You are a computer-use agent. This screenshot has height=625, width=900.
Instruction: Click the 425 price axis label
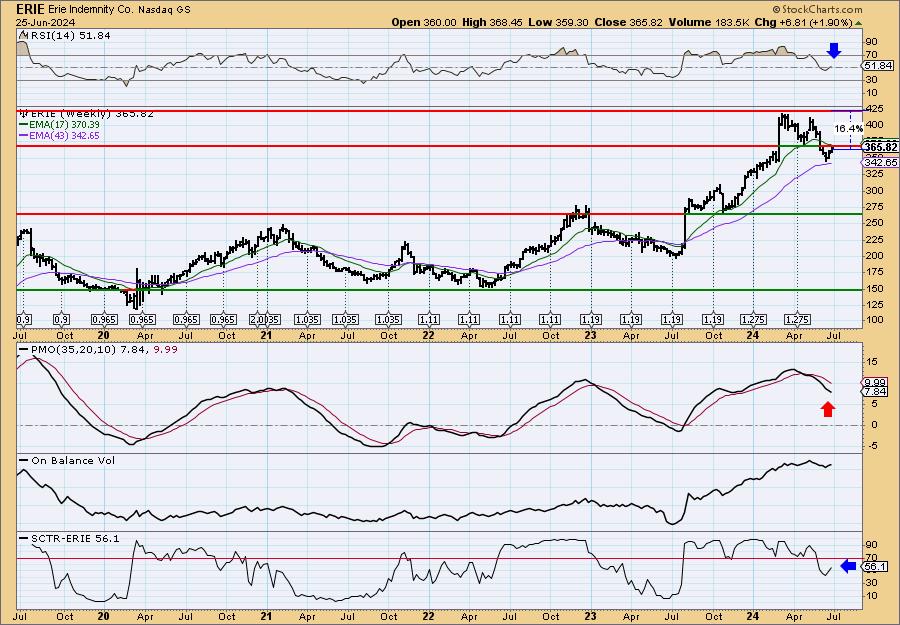coord(874,108)
